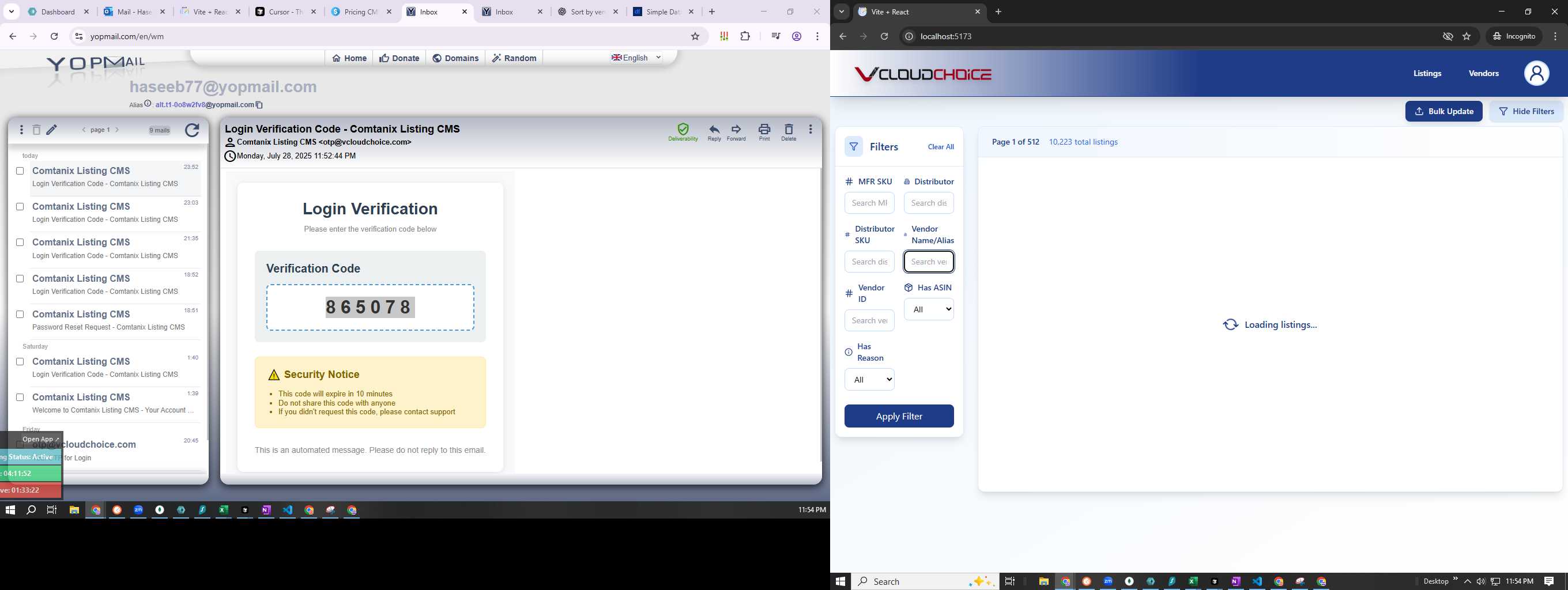Click the MFR SKU search field

[869, 203]
